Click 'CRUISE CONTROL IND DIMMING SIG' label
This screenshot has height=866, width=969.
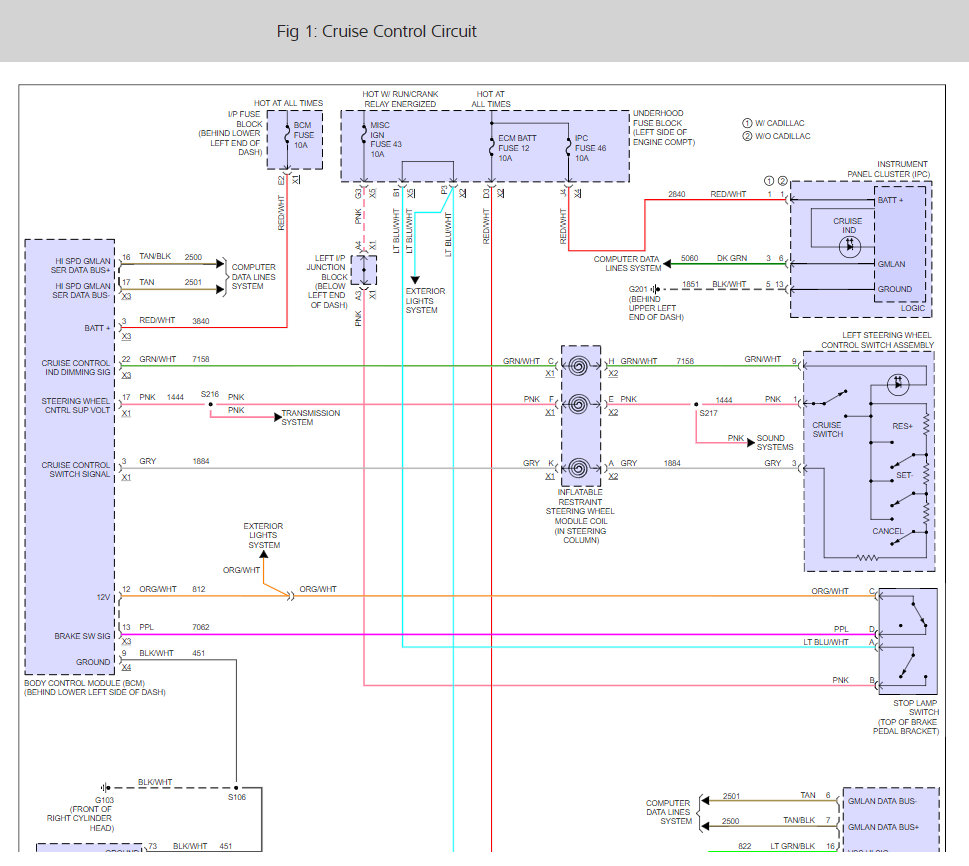click(76, 368)
